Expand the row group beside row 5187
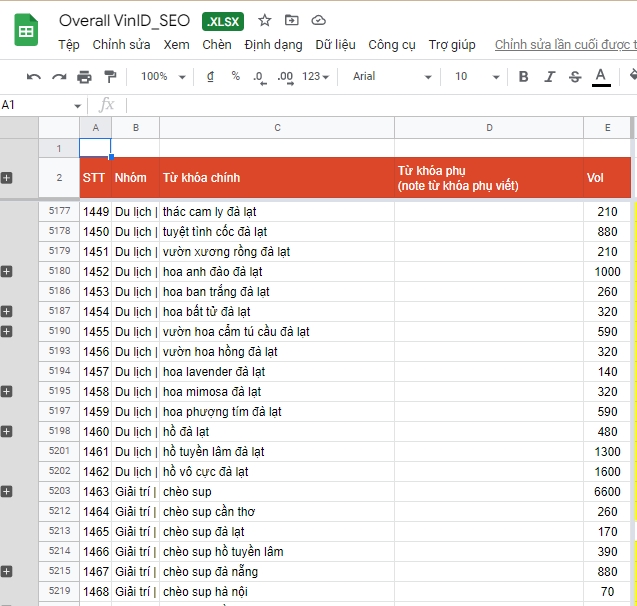This screenshot has height=606, width=637. [x=6, y=312]
